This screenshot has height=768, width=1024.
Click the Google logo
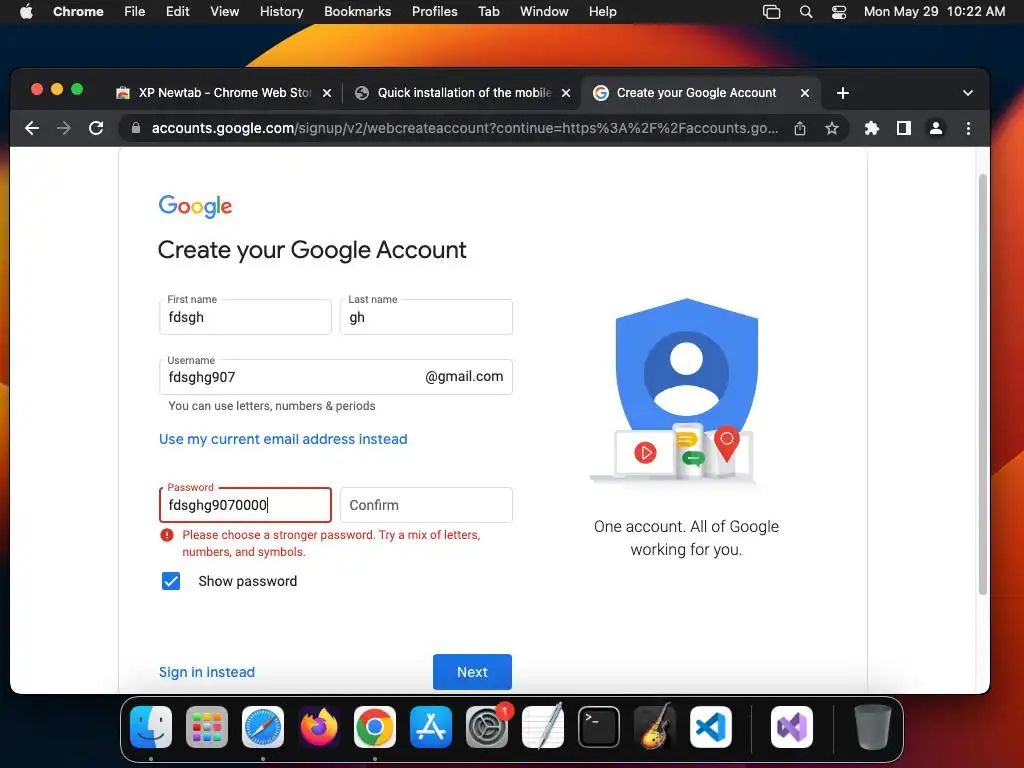(x=195, y=206)
